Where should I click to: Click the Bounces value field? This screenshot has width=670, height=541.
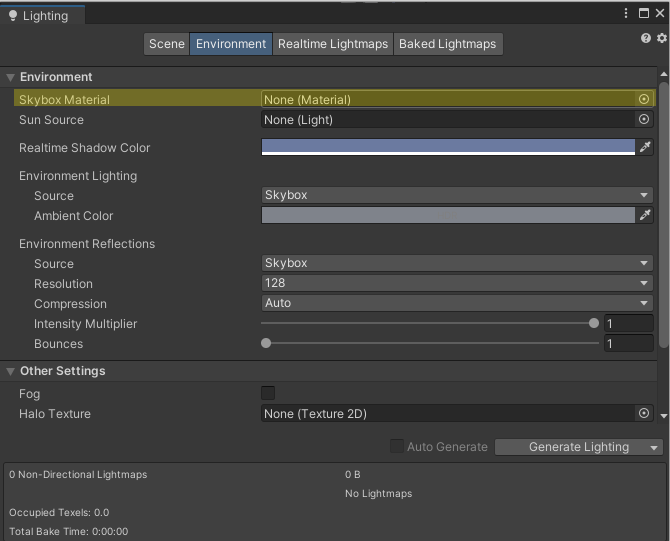pos(628,344)
